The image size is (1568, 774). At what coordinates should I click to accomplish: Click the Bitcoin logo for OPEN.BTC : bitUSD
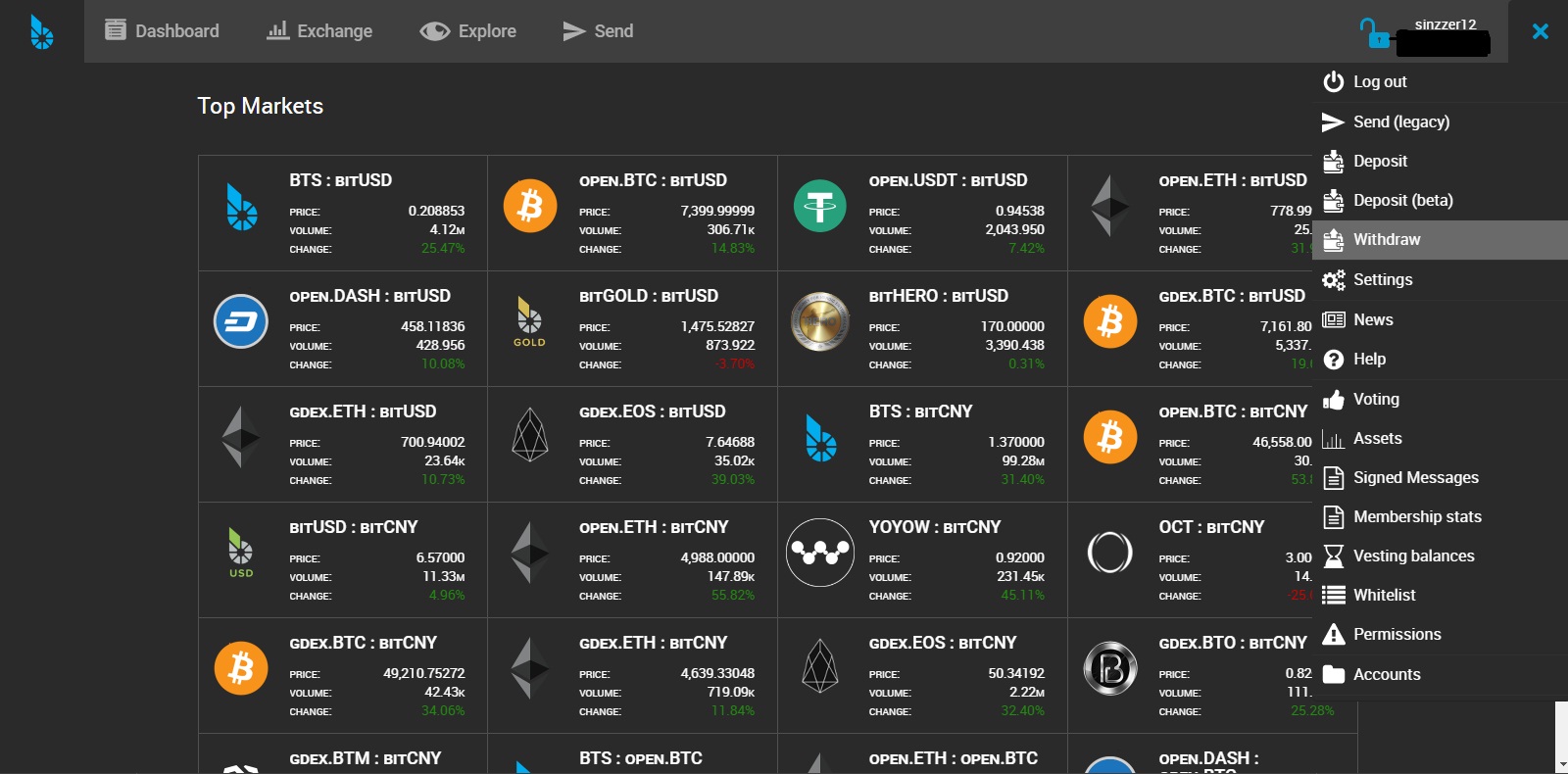click(530, 206)
